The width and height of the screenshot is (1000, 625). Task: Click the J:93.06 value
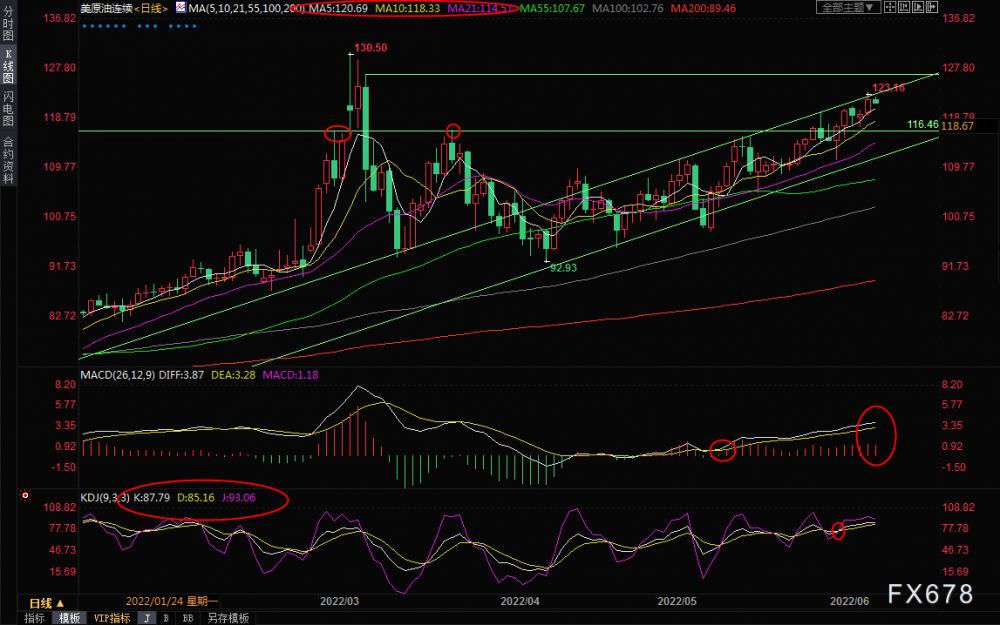coord(239,497)
